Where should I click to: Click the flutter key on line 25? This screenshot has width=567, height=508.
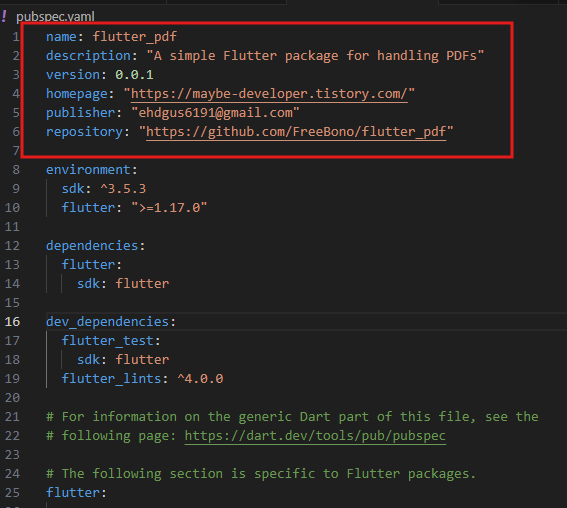(x=73, y=492)
